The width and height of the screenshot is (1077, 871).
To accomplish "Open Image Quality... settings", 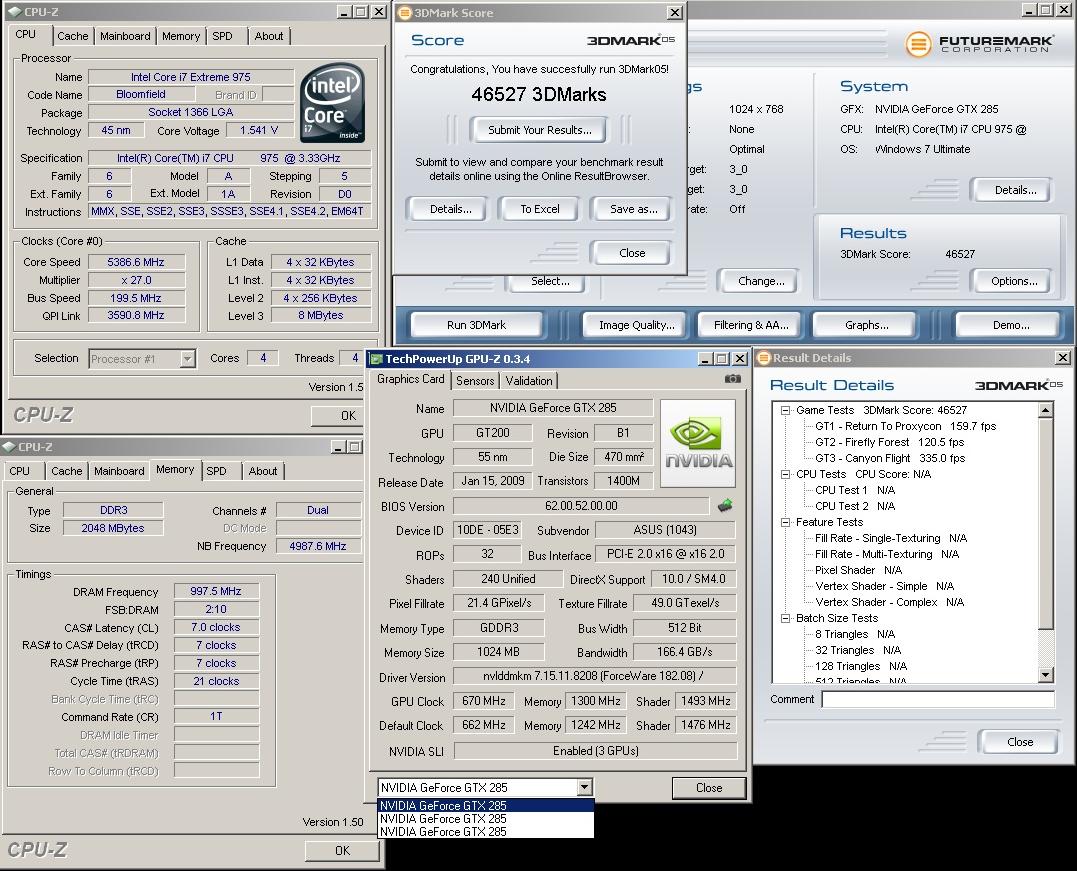I will [x=637, y=325].
